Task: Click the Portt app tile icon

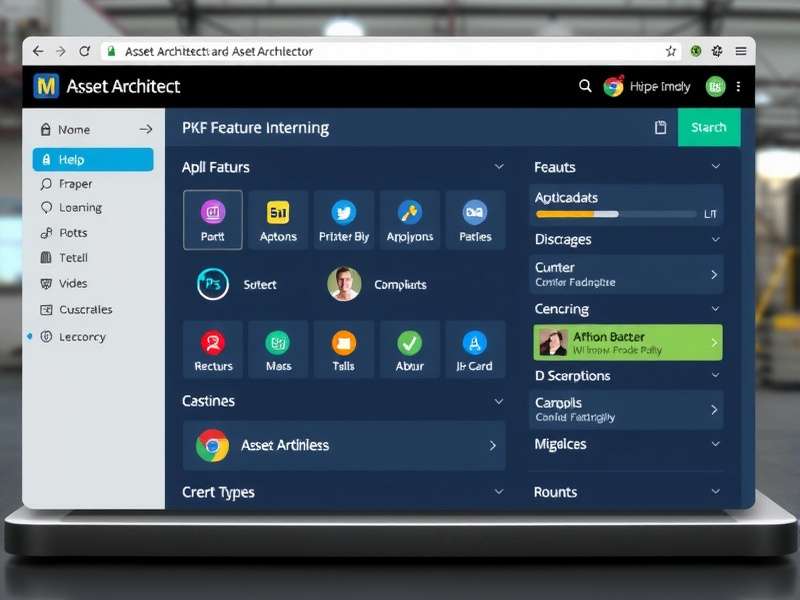Action: 213,212
